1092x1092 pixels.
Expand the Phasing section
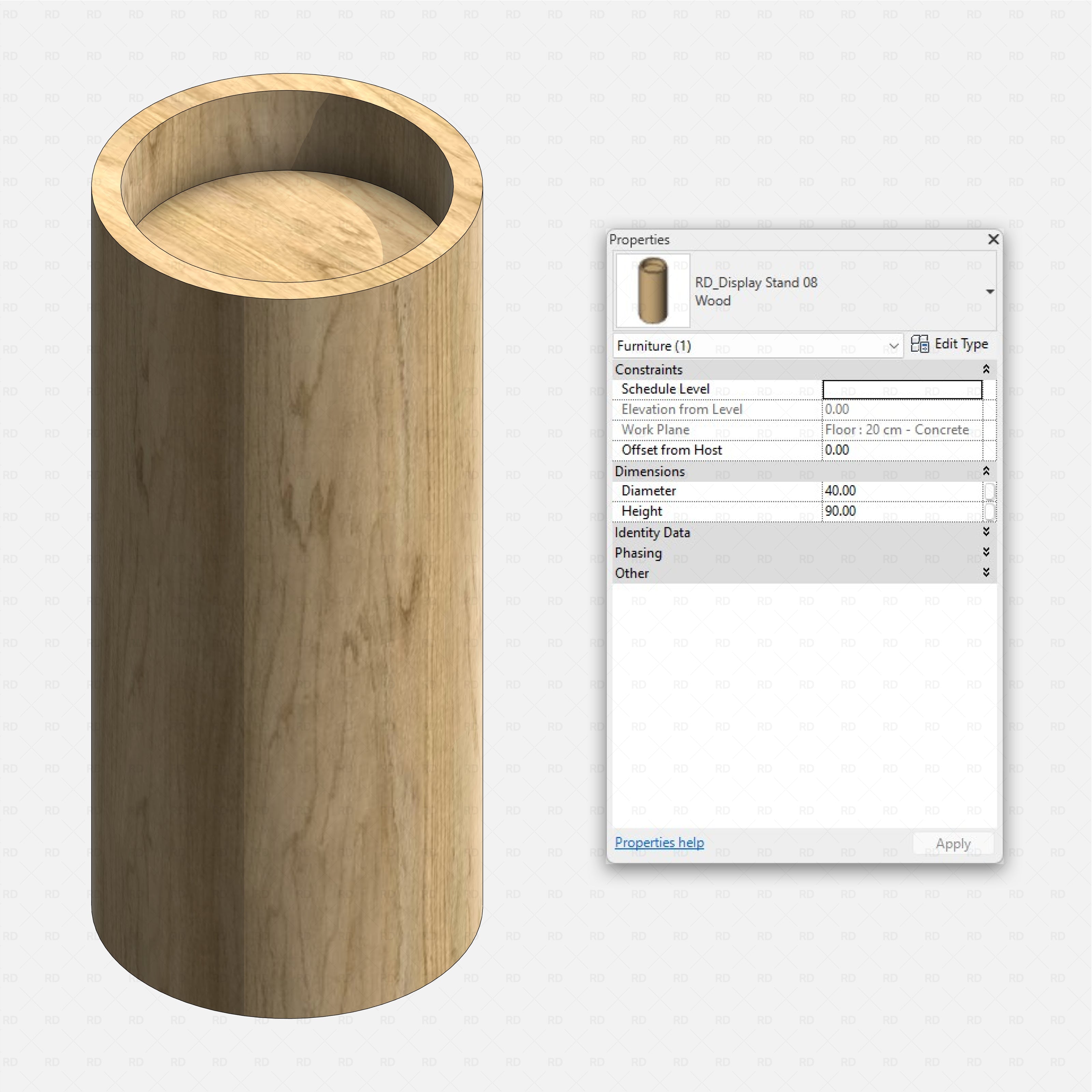(986, 552)
